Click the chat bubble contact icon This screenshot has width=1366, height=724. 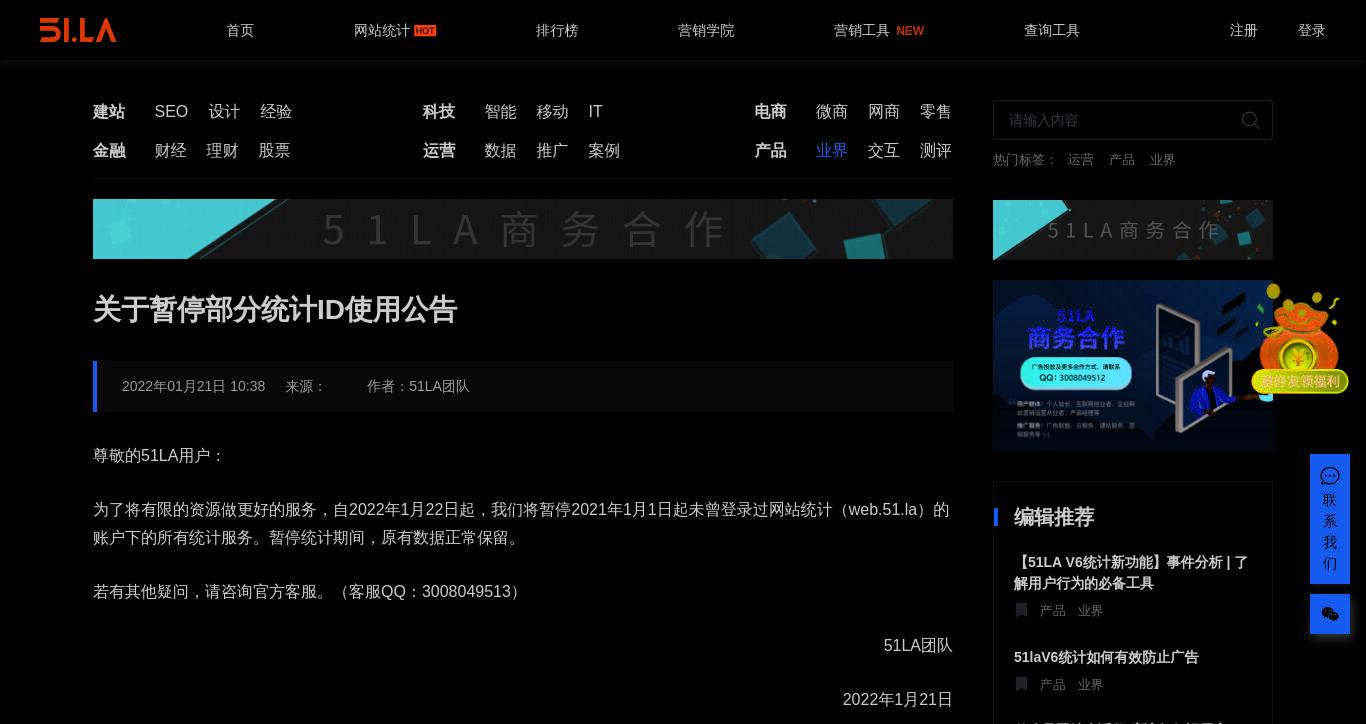(x=1330, y=476)
